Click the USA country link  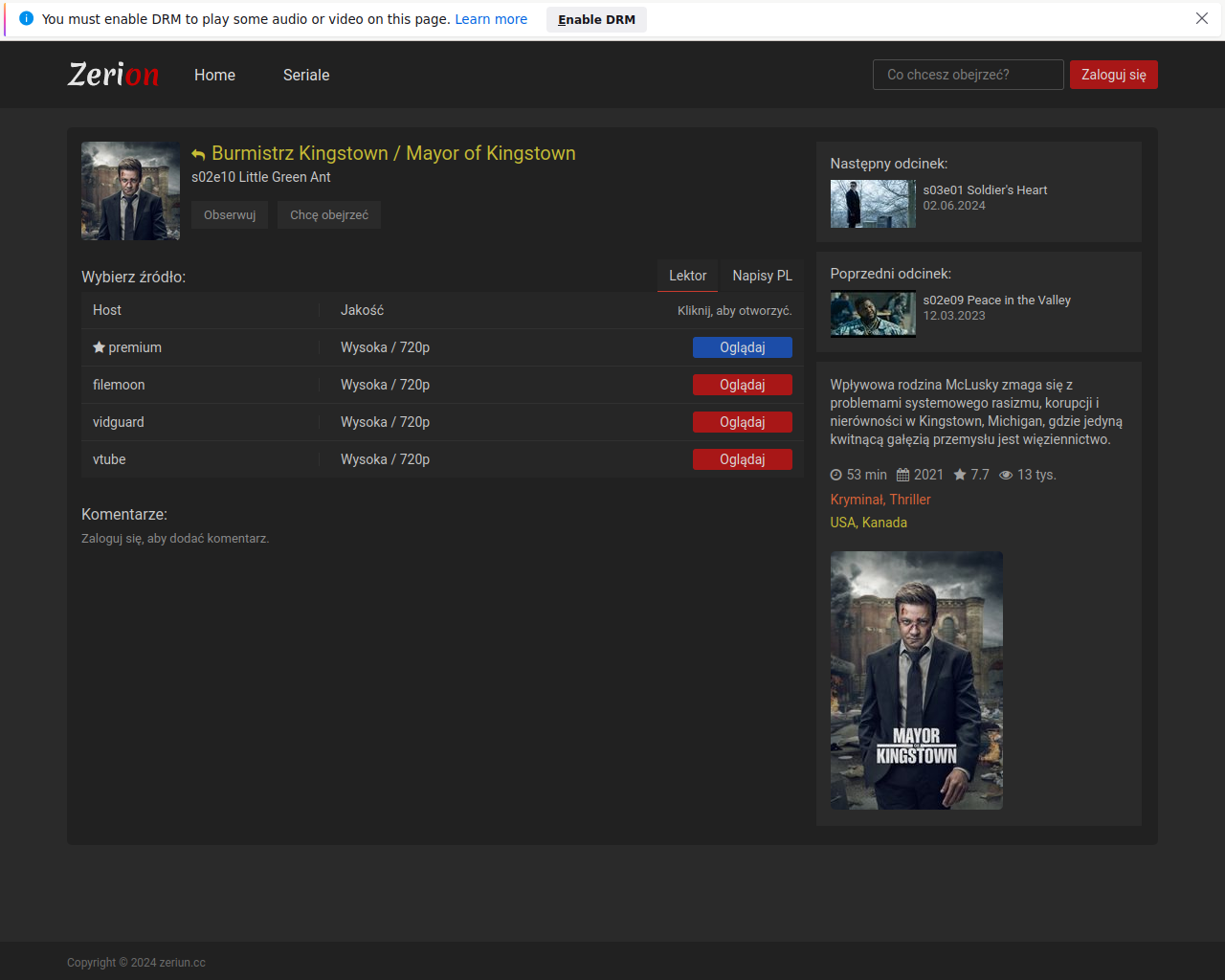click(x=842, y=523)
